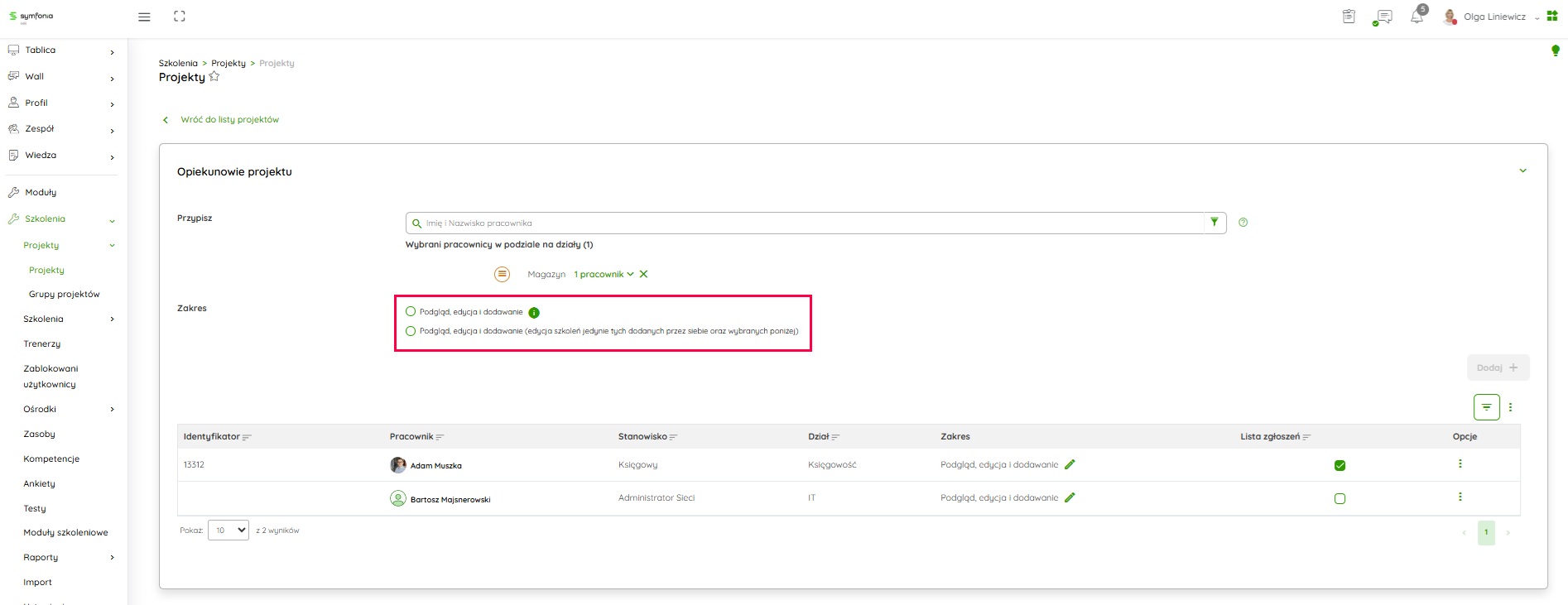Open Grupy projektów in sidebar
Image resolution: width=1568 pixels, height=605 pixels.
[x=64, y=295]
